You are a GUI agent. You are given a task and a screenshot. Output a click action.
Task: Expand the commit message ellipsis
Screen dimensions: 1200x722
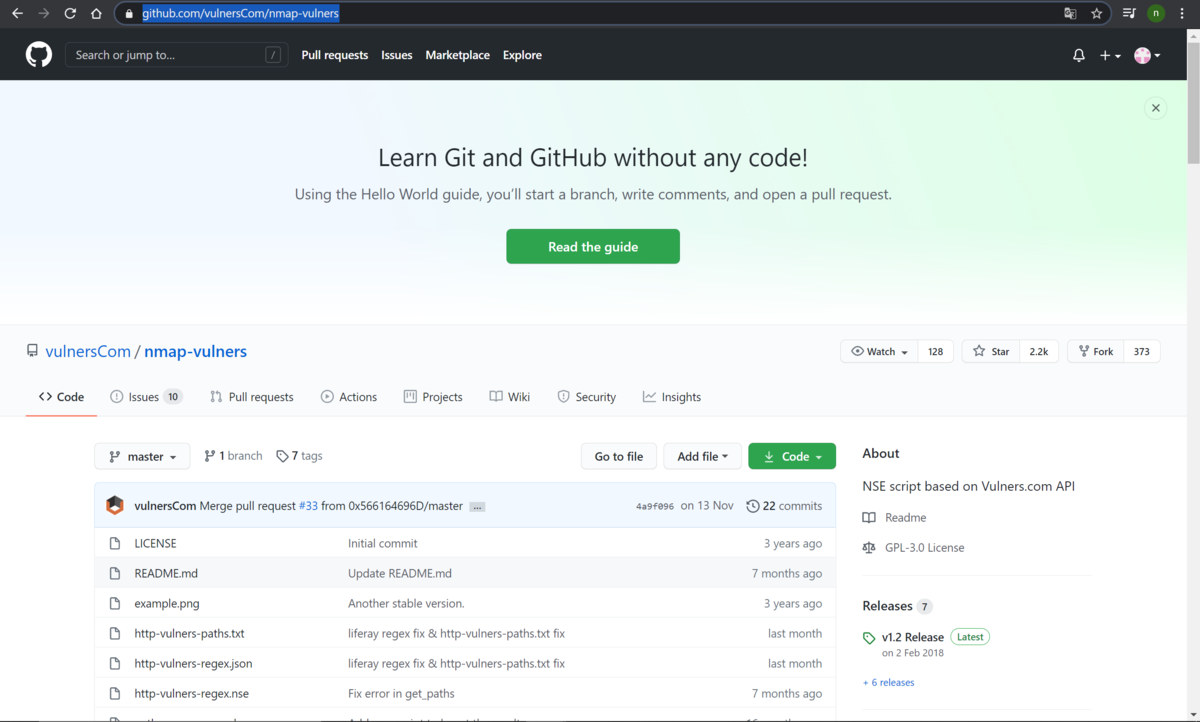click(477, 507)
